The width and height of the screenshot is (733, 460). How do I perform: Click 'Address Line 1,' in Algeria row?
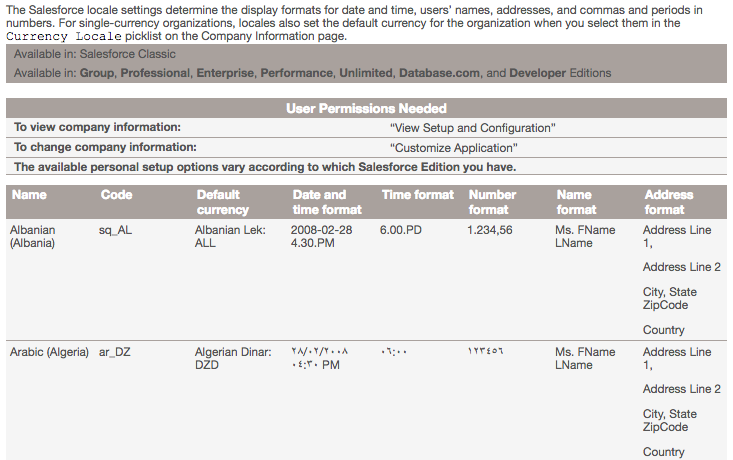(x=677, y=359)
